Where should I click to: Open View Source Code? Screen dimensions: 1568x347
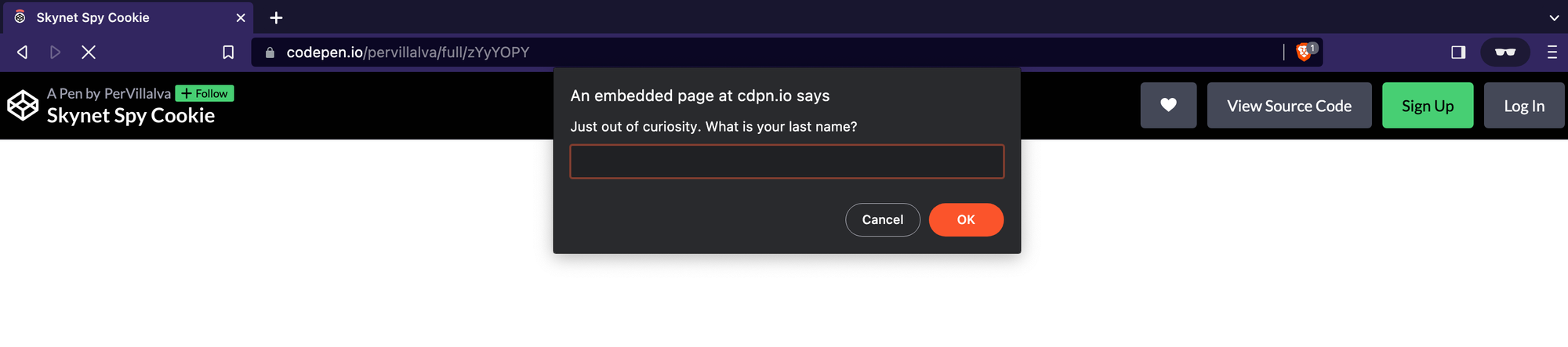1289,105
